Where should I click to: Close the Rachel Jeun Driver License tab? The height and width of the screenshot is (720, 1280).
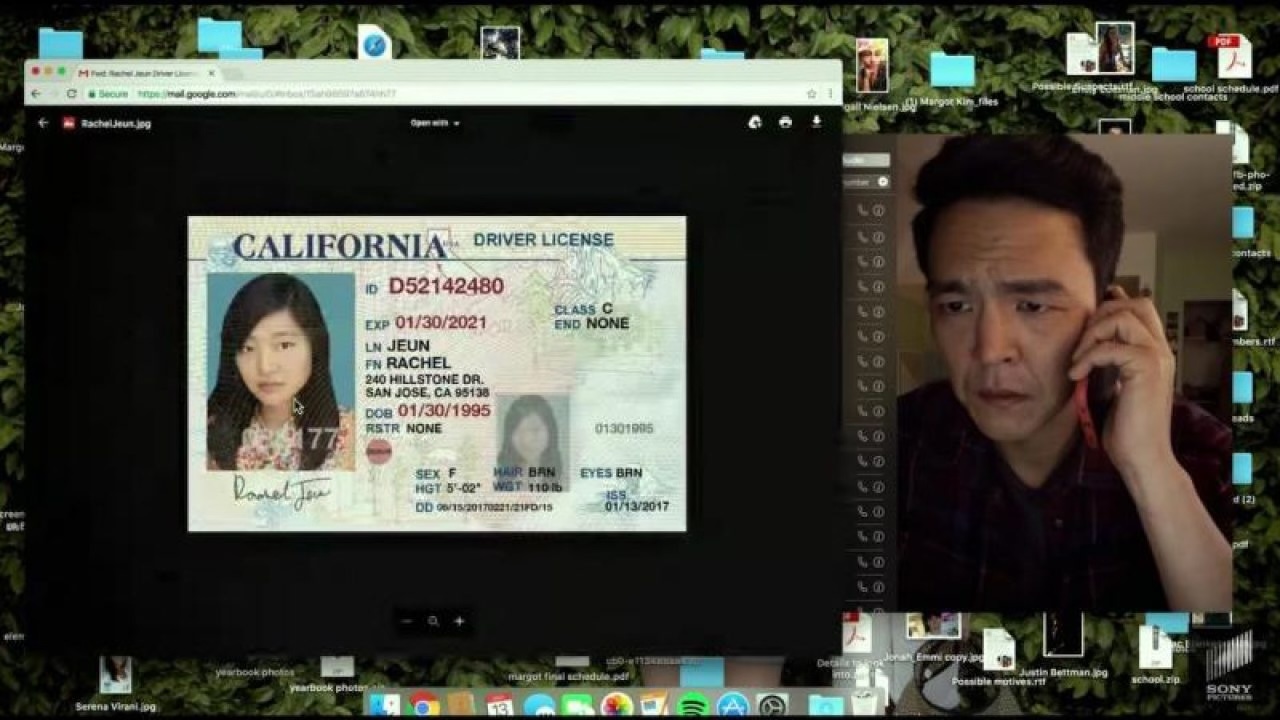tap(212, 73)
